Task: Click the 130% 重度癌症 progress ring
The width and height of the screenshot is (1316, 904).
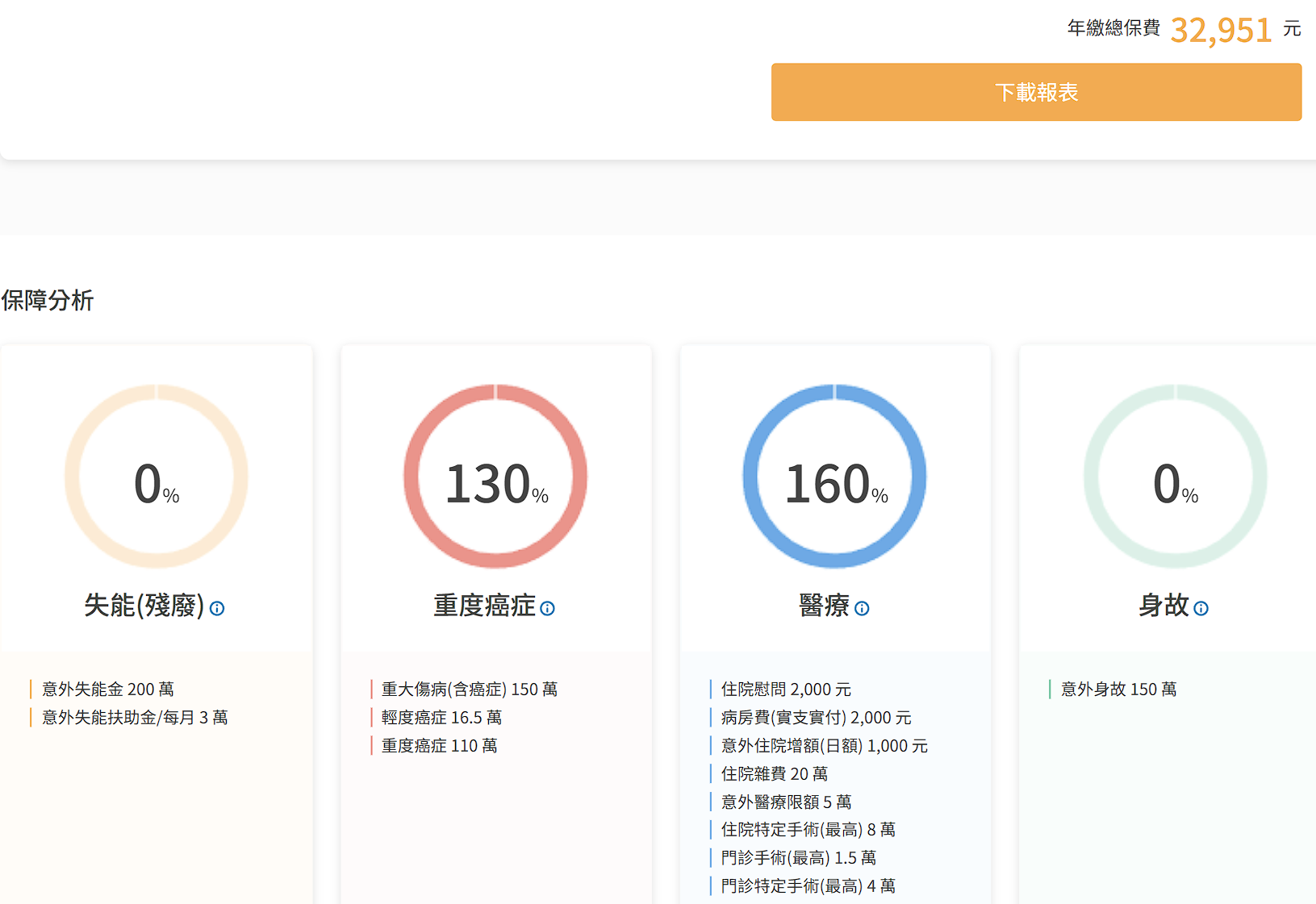Action: (495, 476)
